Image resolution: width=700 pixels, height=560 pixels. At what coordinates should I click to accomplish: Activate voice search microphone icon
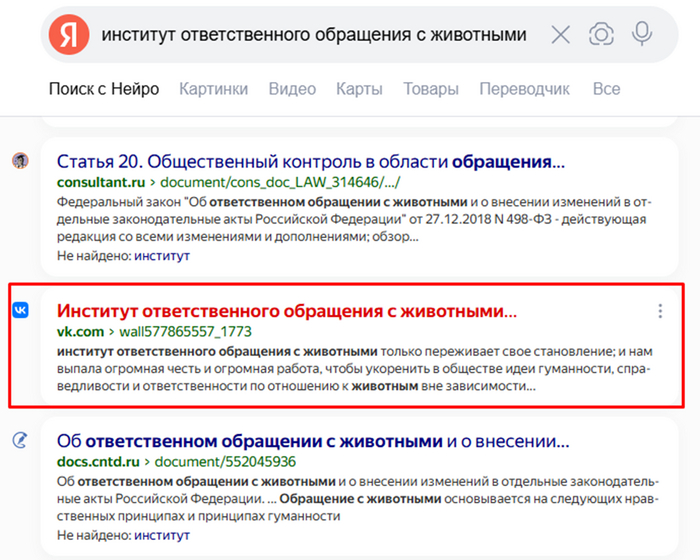point(642,34)
